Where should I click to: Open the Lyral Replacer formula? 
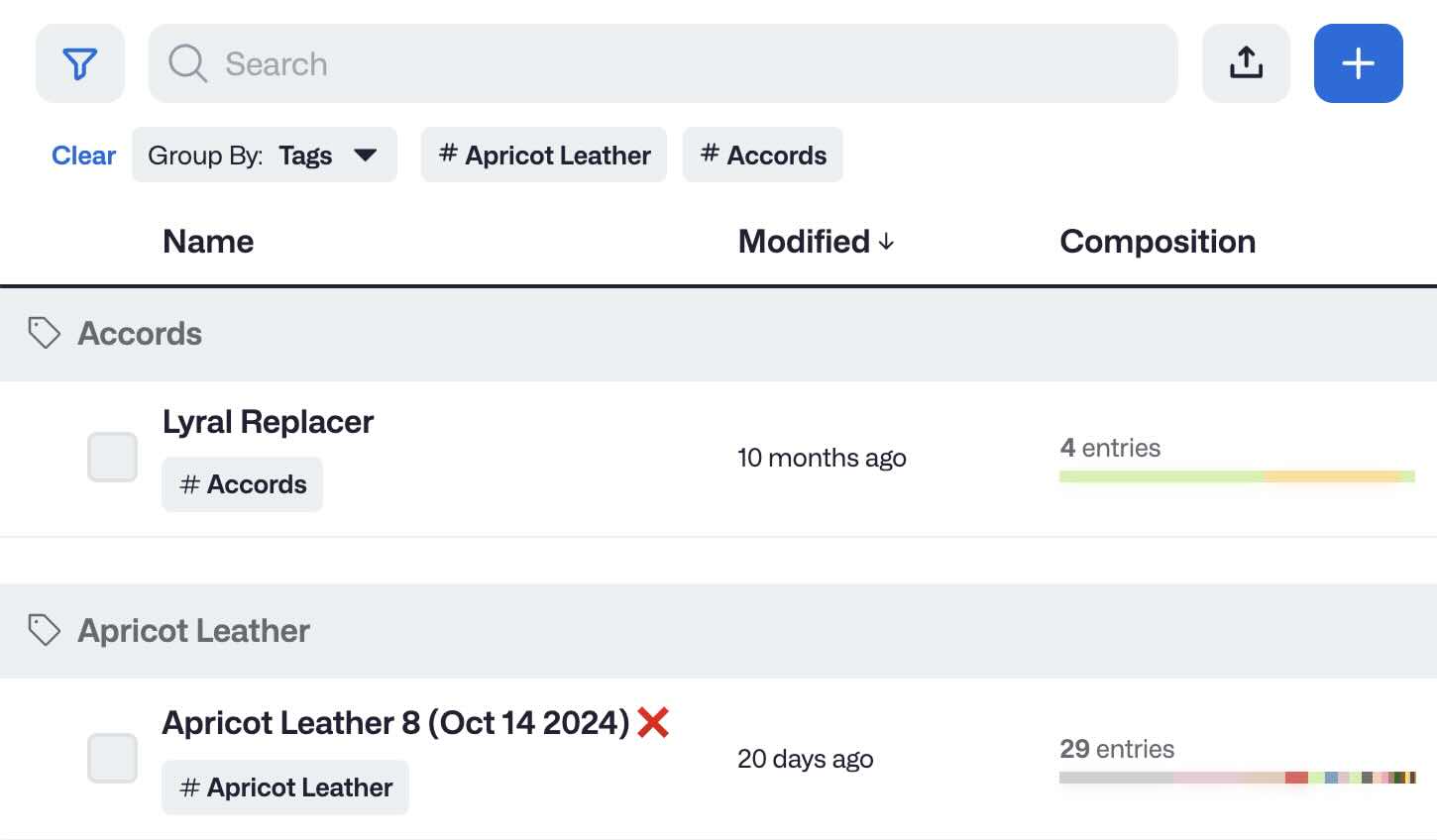[268, 421]
